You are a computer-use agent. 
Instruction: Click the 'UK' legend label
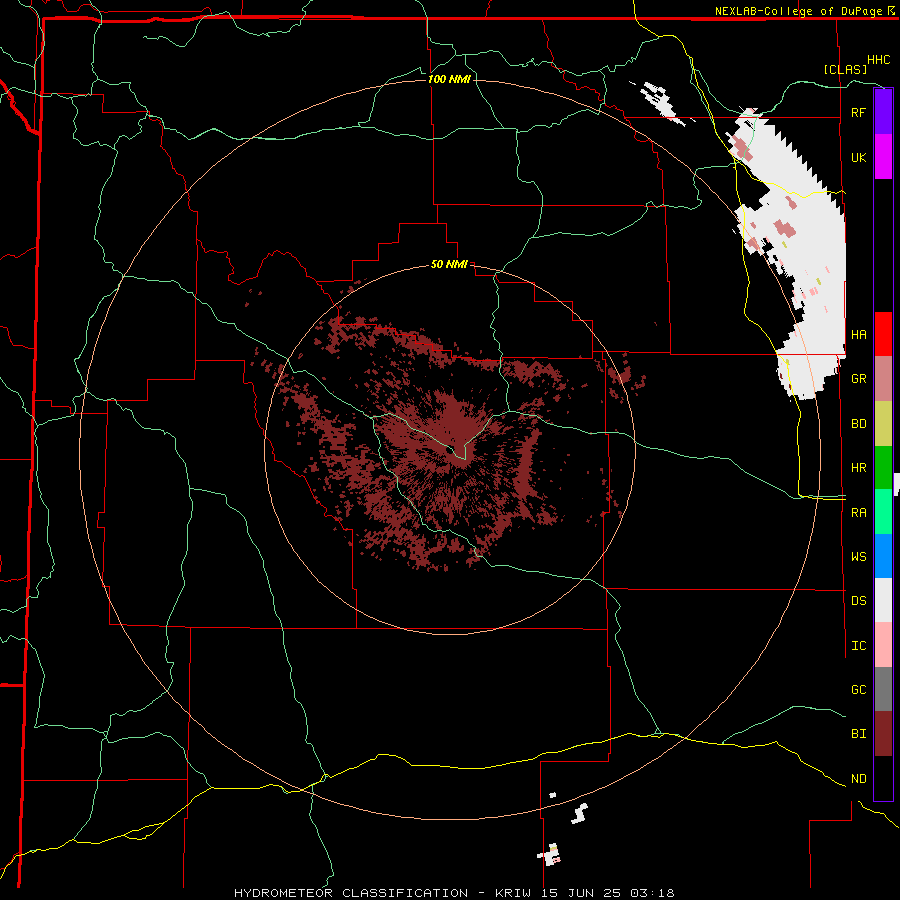tap(858, 157)
